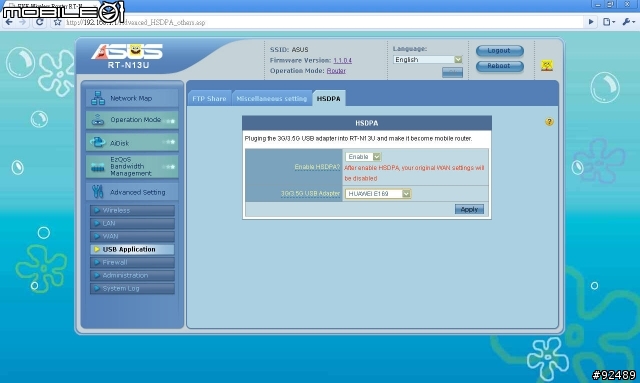The height and width of the screenshot is (383, 640).
Task: Click the Logout button
Action: 500,51
